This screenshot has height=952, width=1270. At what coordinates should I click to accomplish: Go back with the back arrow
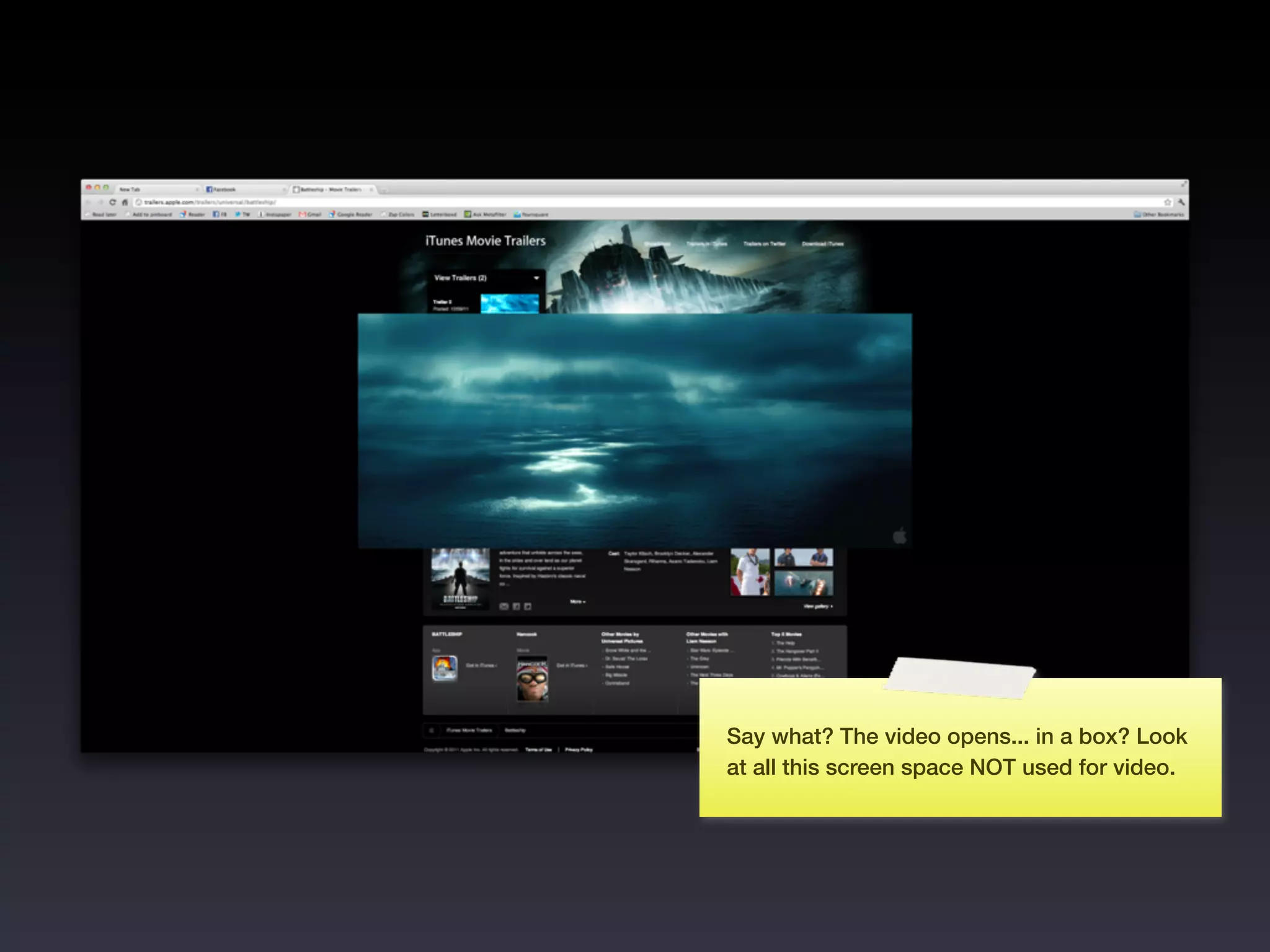pos(89,202)
